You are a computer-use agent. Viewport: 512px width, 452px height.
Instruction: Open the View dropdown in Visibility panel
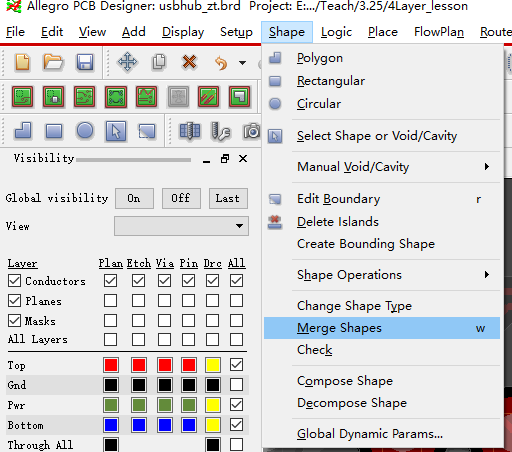click(x=181, y=226)
